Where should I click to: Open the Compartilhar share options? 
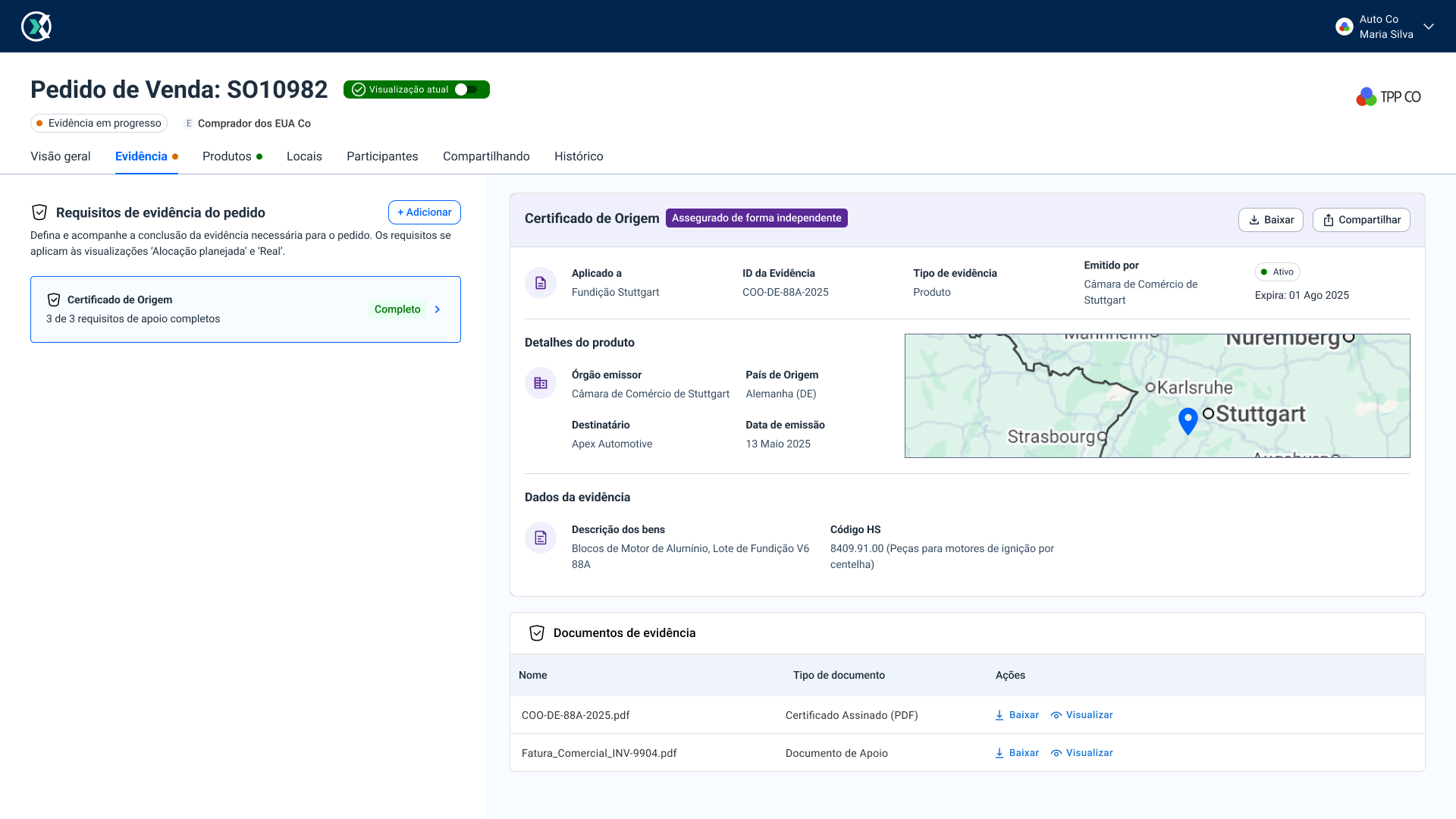click(1361, 220)
